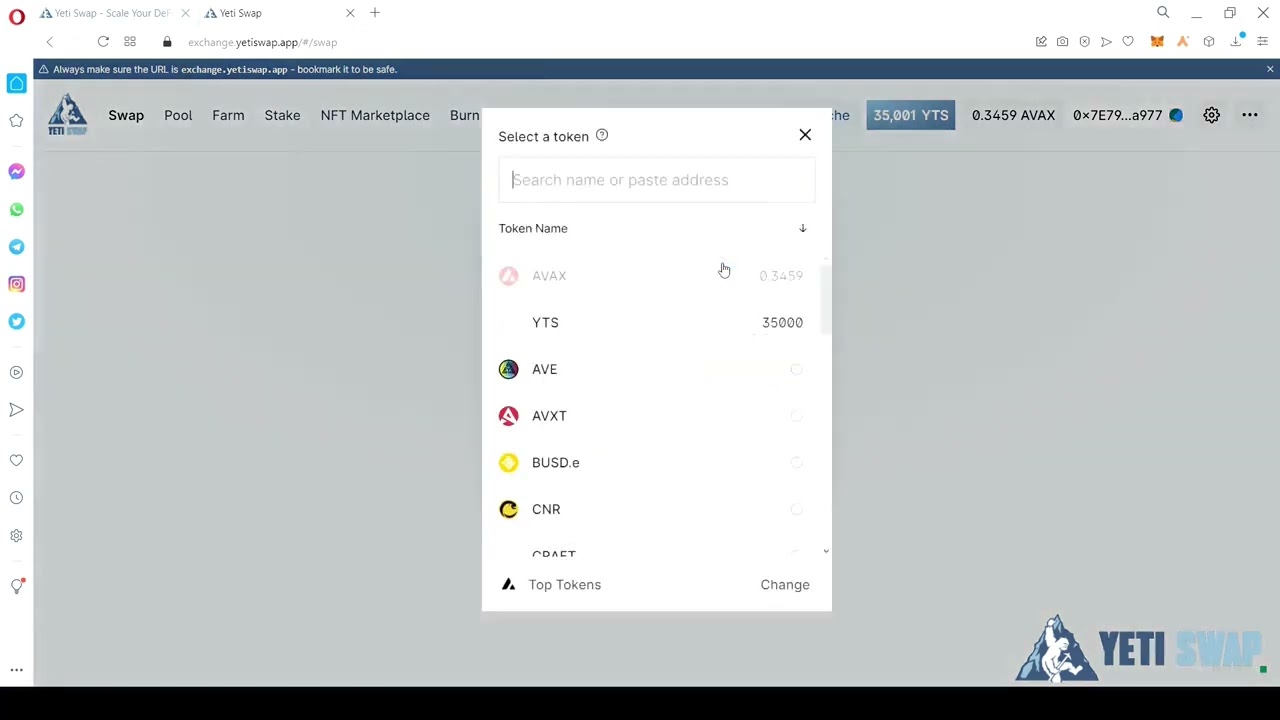Open the Pool page
This screenshot has width=1280, height=720.
tap(178, 115)
